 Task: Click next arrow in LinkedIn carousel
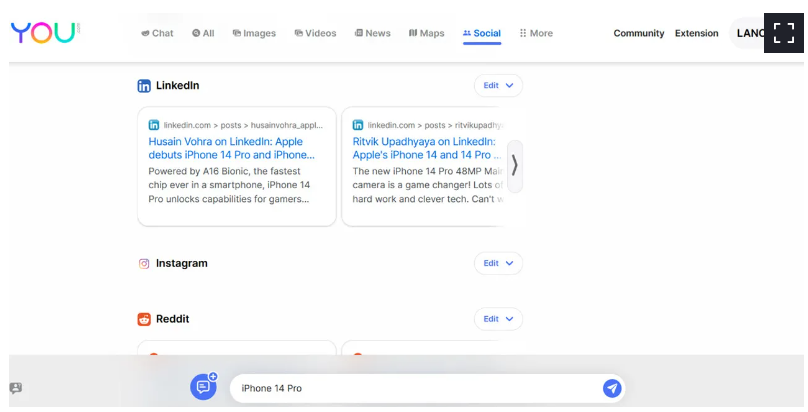[x=514, y=166]
